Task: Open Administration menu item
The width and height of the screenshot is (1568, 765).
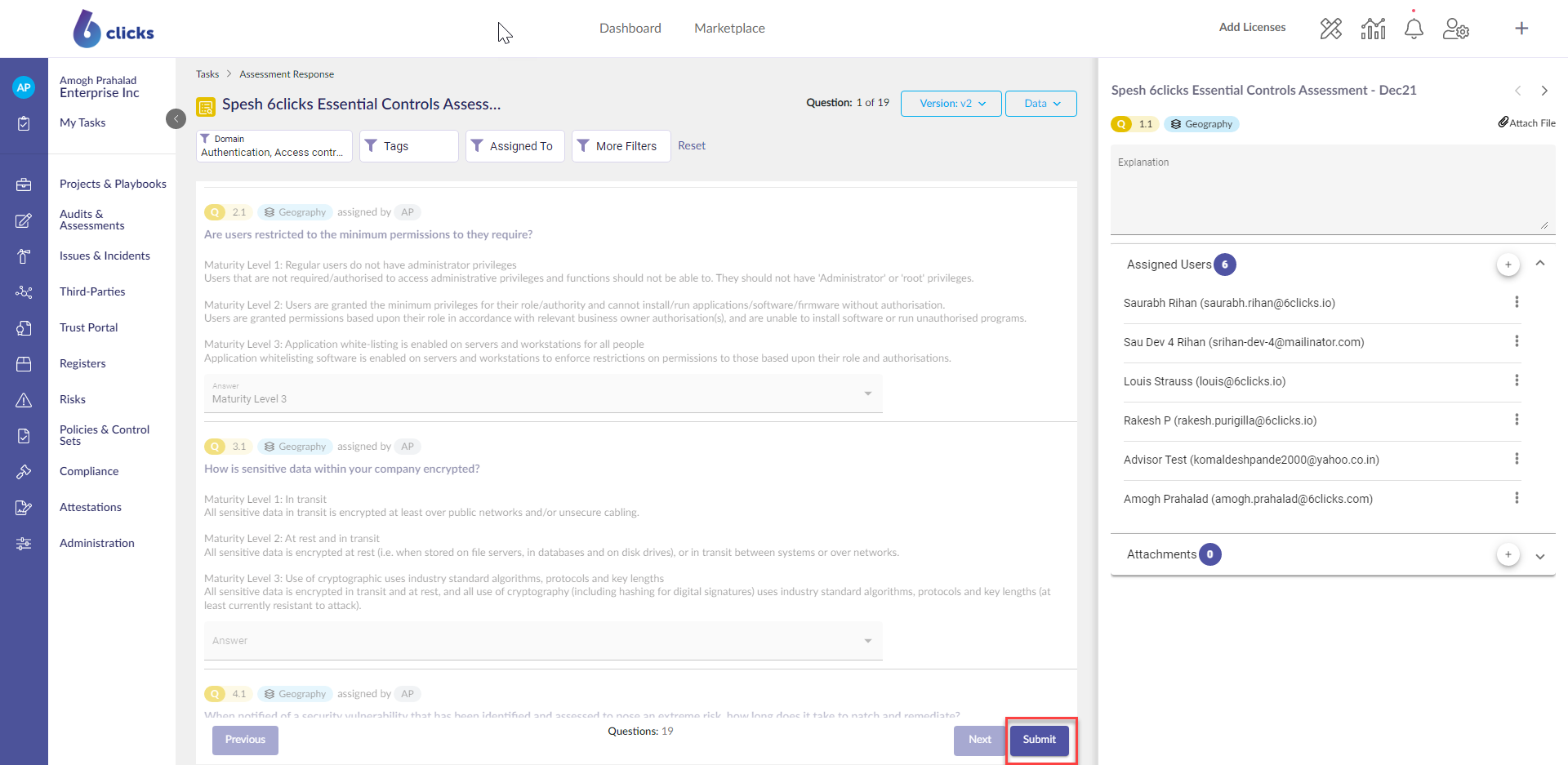Action: pyautogui.click(x=97, y=543)
